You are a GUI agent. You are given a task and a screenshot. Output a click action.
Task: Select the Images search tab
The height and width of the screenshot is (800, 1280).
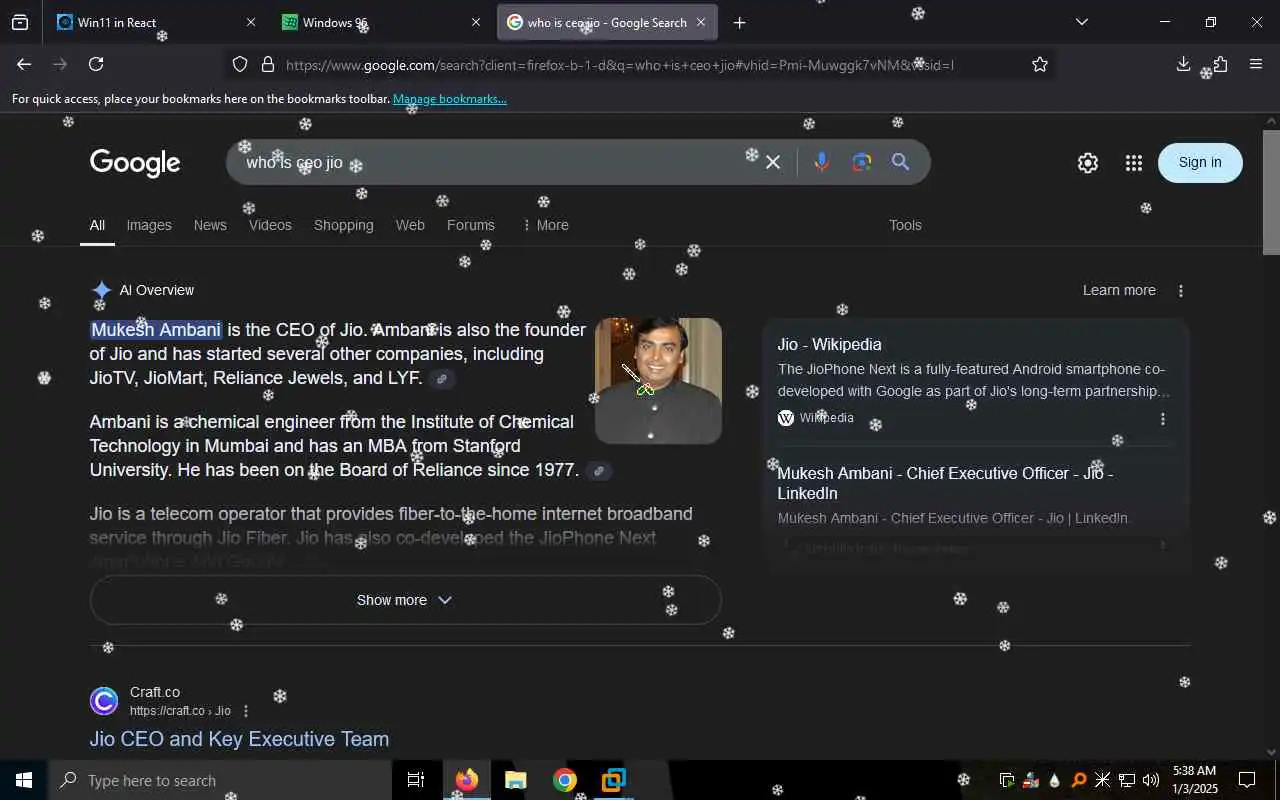tap(149, 225)
